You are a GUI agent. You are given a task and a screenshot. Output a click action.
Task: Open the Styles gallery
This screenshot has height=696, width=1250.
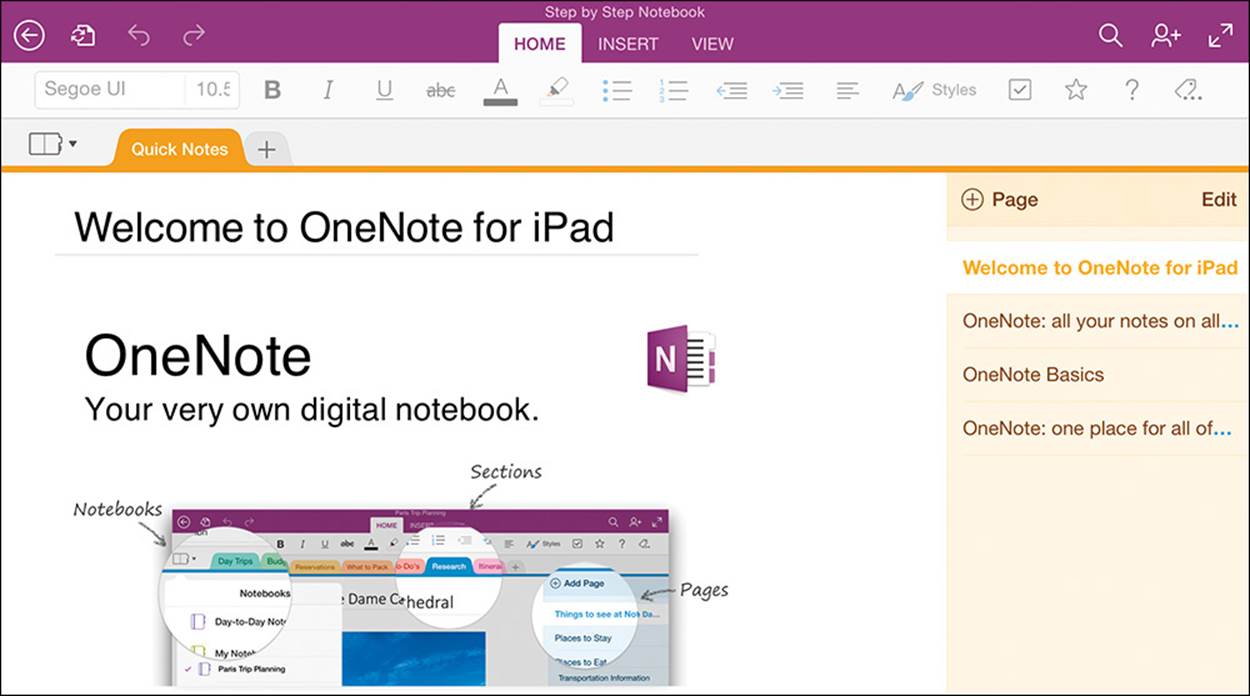(x=934, y=90)
